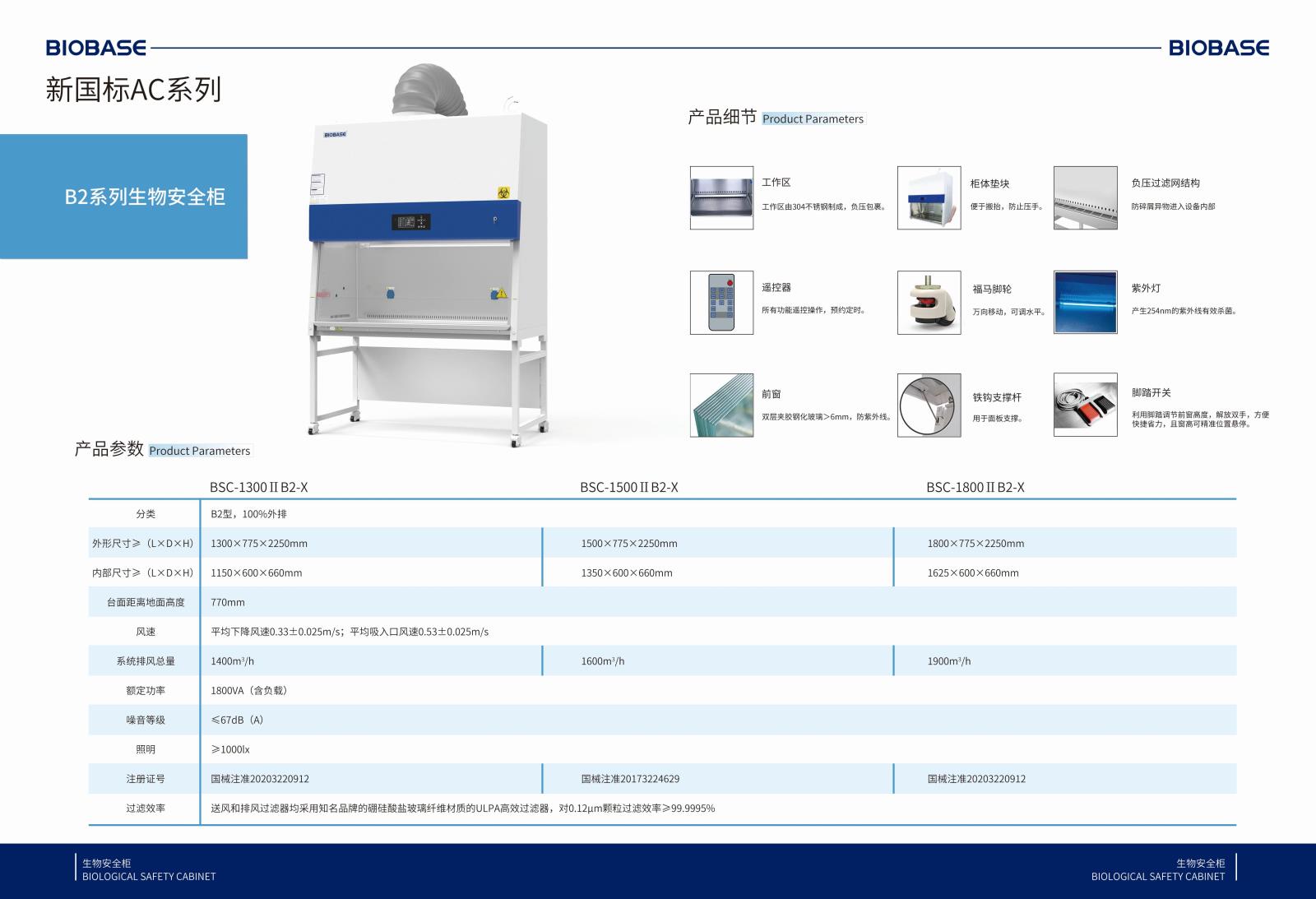Click the 系统排风总量 row label
The width and height of the screenshot is (1316, 899).
(146, 661)
